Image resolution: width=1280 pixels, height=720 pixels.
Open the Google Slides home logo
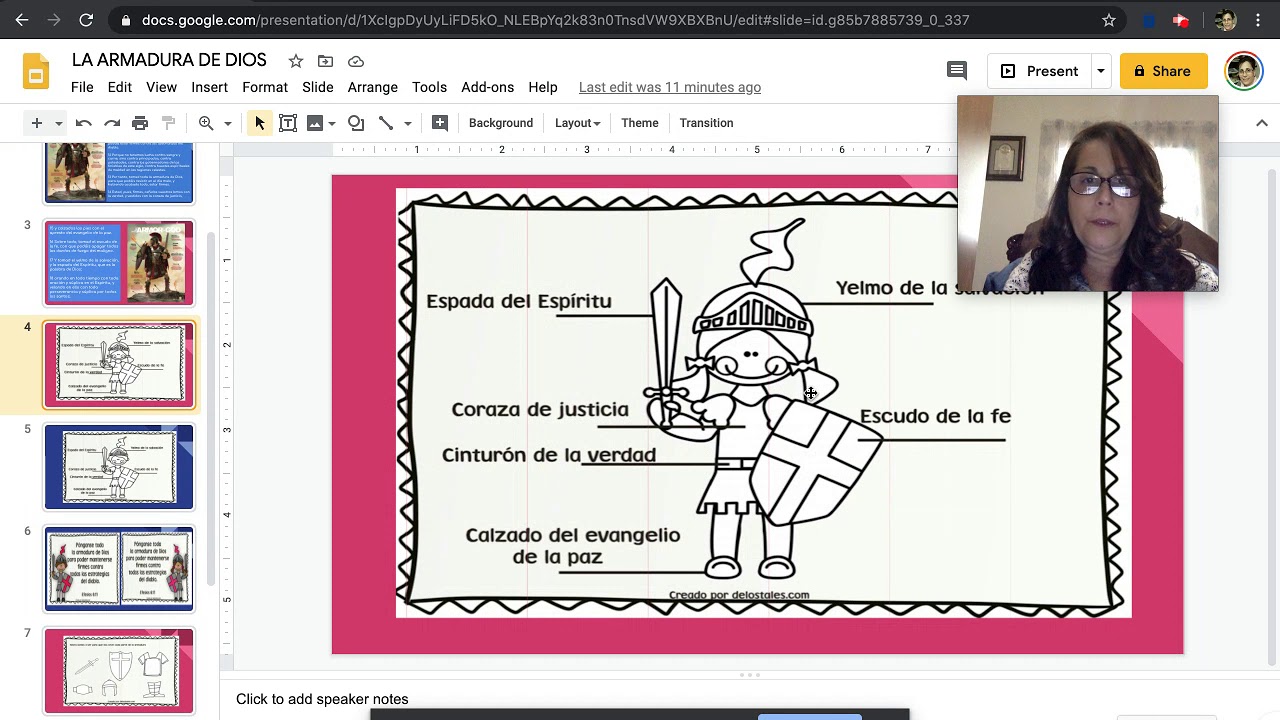[x=35, y=72]
